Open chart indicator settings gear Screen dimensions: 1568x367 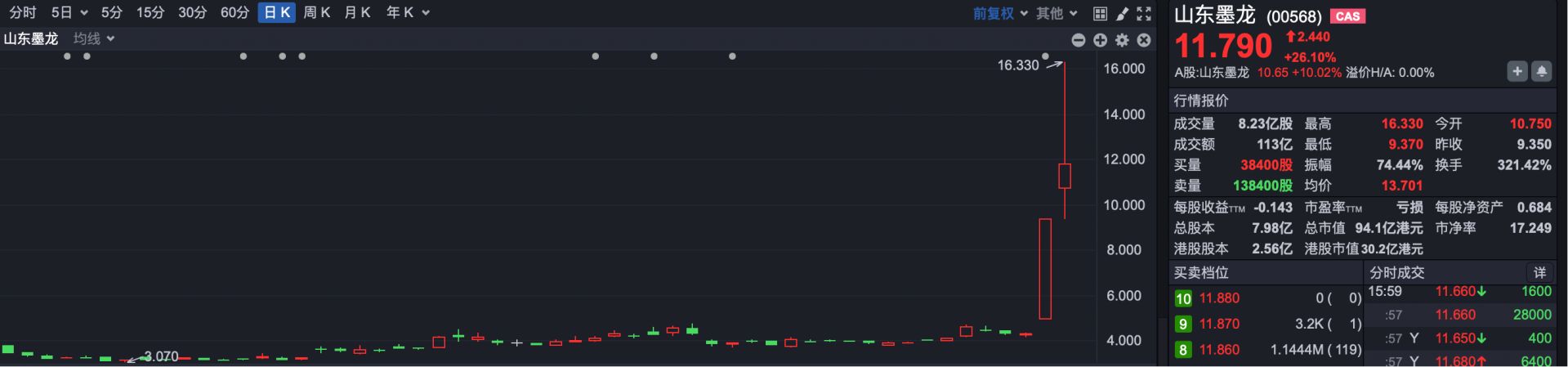[x=1122, y=40]
